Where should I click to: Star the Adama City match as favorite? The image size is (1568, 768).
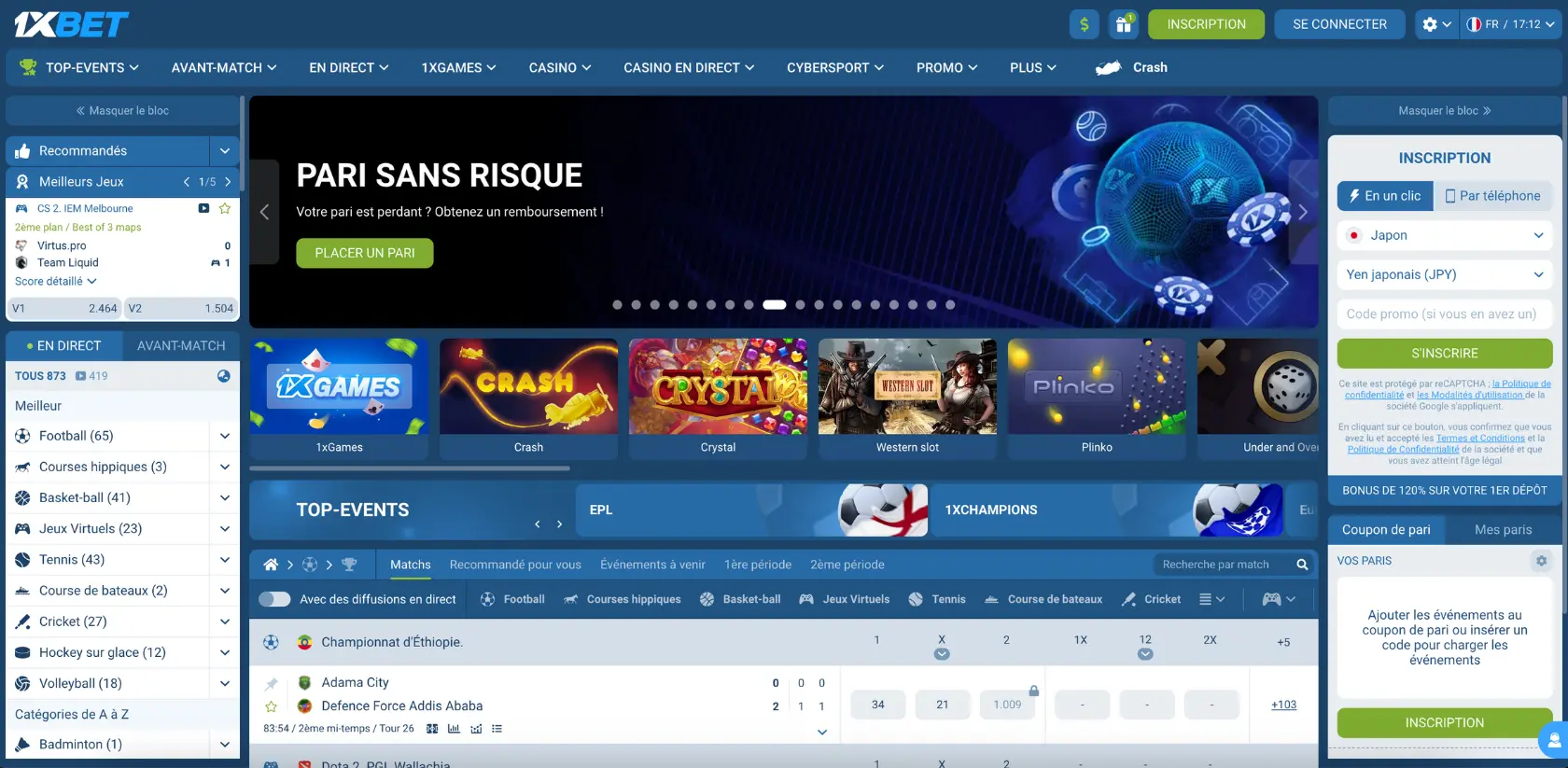click(x=272, y=706)
